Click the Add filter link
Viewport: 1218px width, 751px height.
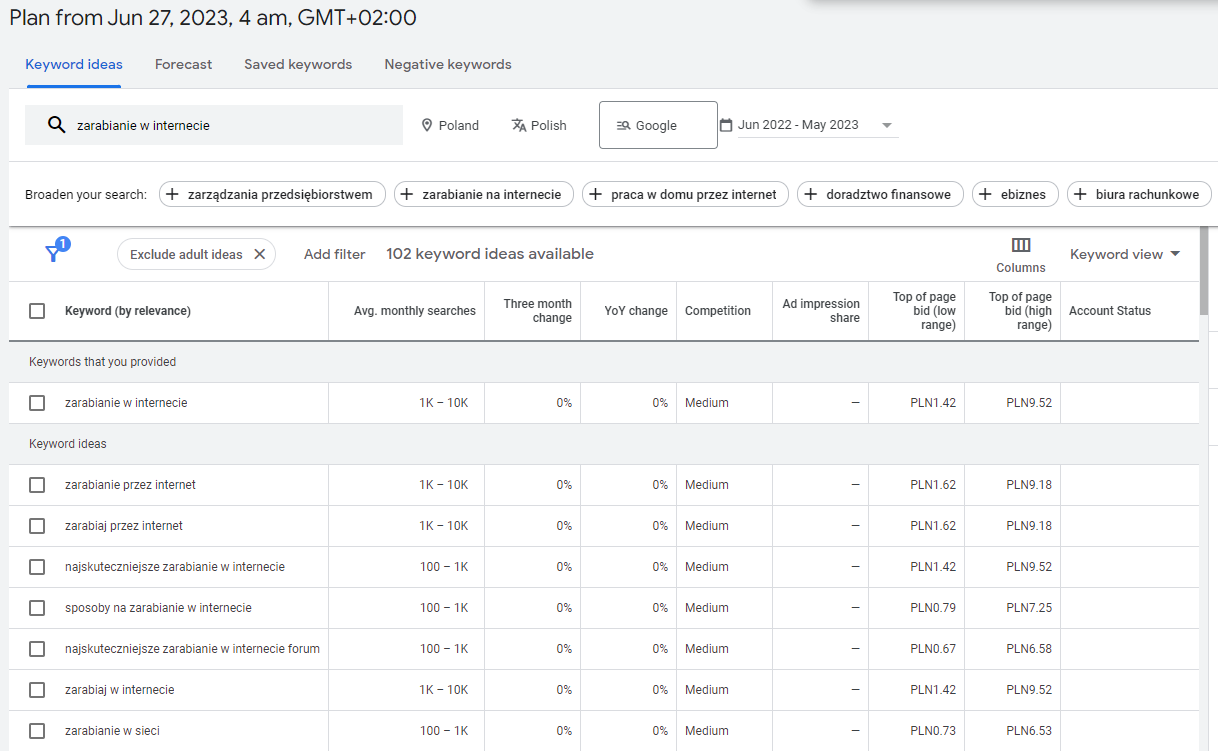(x=334, y=254)
